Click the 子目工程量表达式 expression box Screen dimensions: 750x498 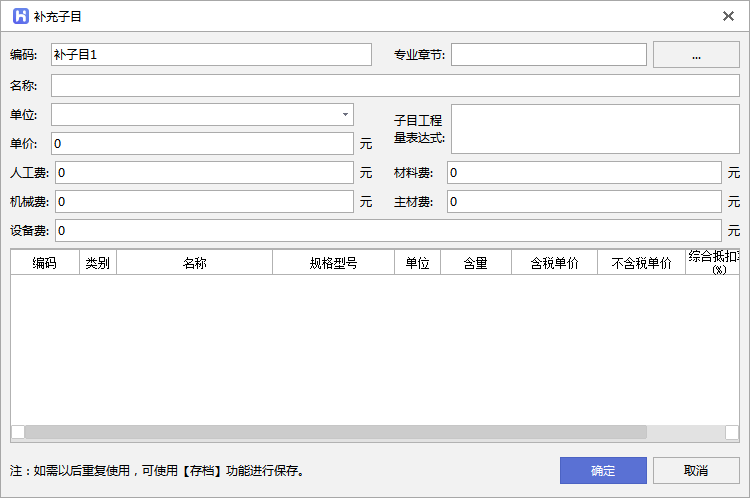tap(595, 129)
